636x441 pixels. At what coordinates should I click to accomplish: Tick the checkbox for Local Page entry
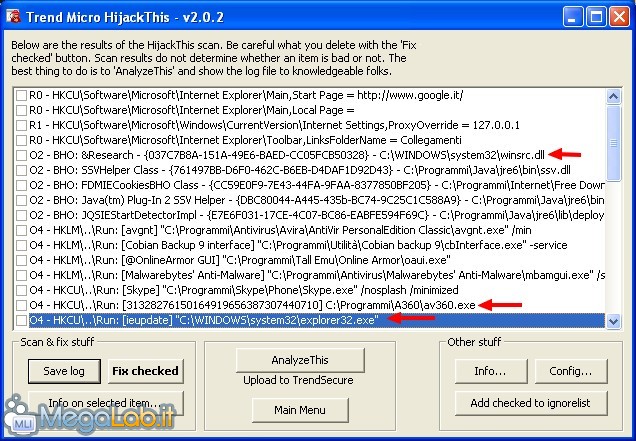point(21,110)
